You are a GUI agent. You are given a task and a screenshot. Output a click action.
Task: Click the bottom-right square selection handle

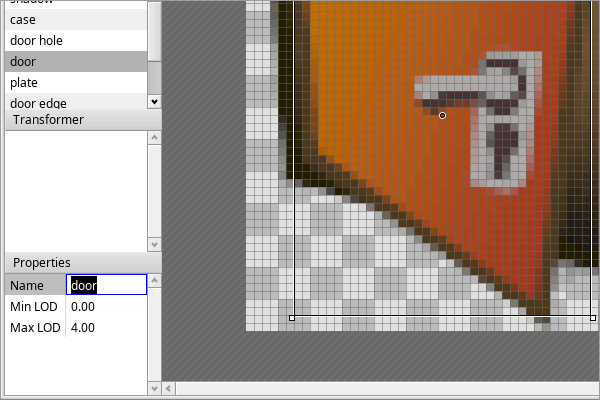(593, 318)
